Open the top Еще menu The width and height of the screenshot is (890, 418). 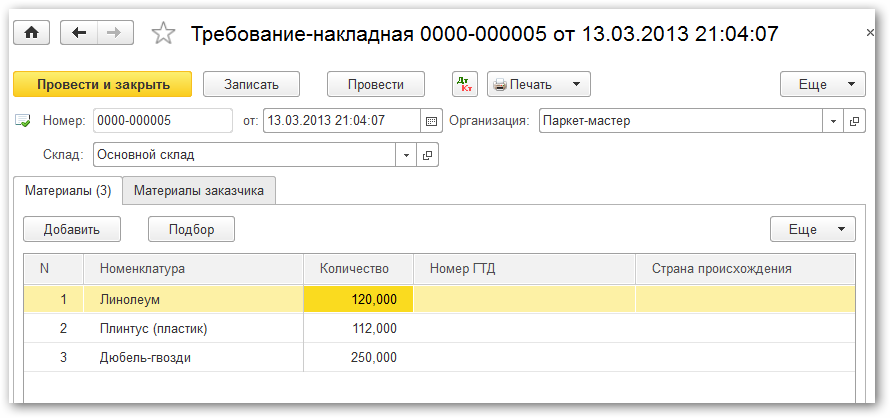(x=823, y=84)
